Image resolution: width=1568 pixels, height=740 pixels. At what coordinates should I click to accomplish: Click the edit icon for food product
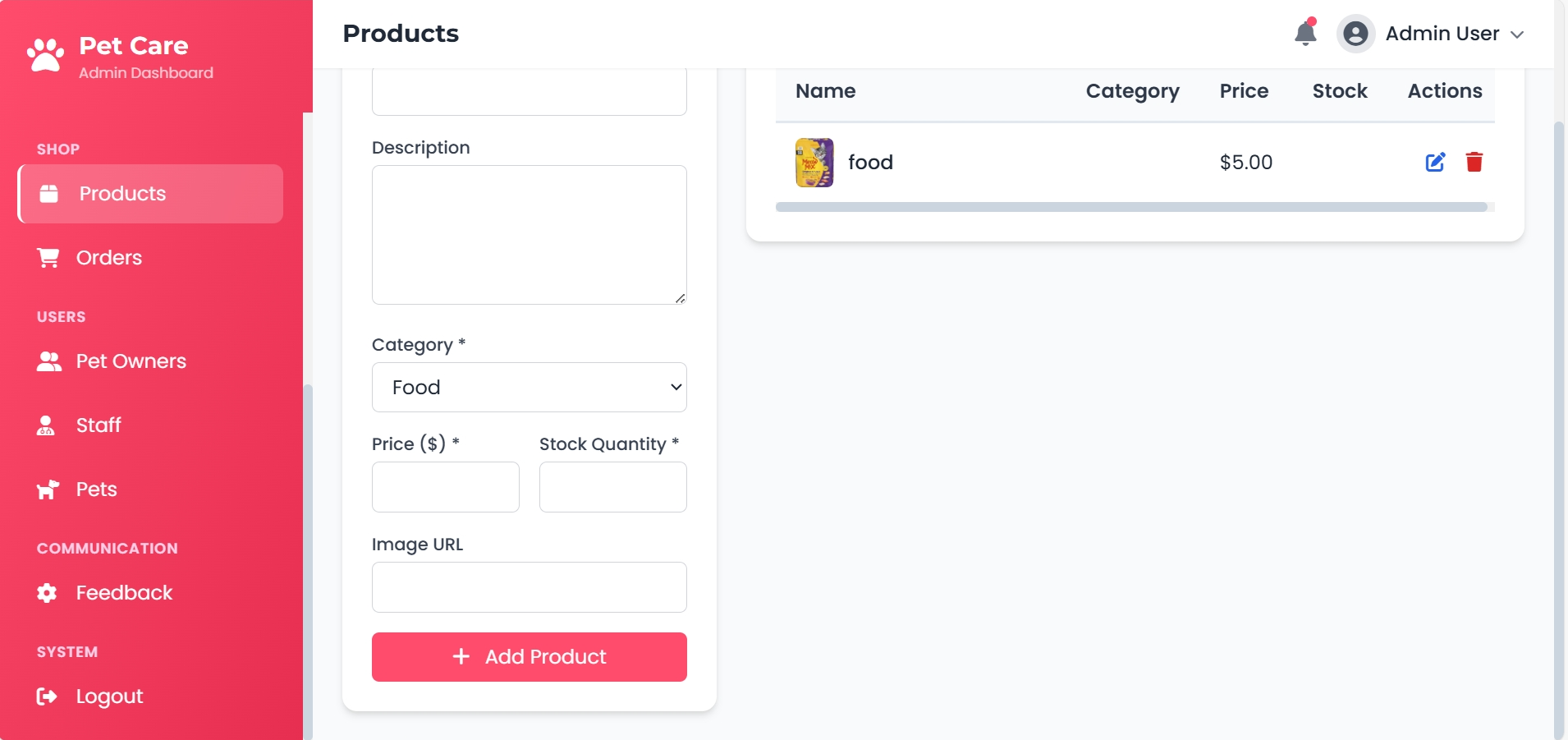point(1435,162)
